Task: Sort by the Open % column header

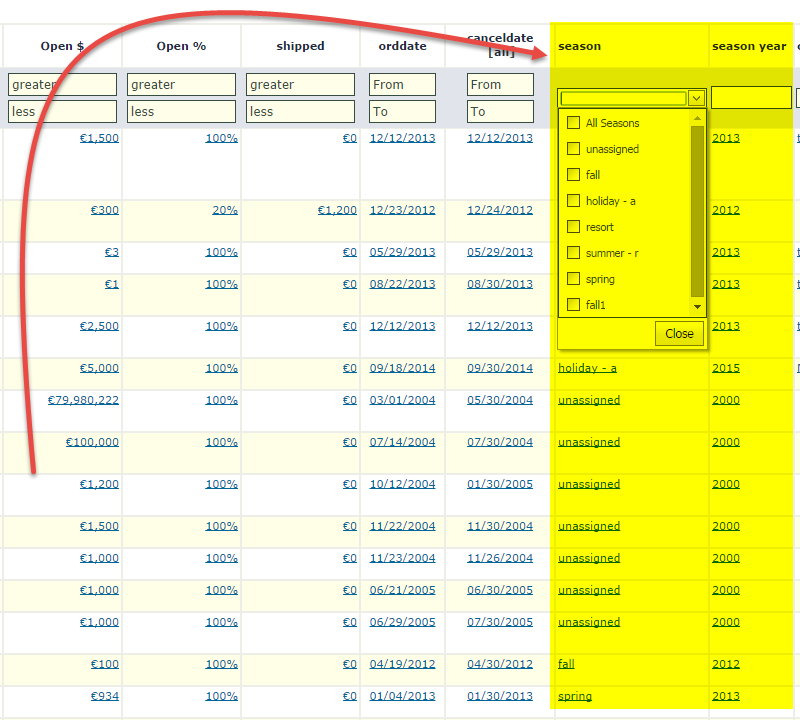Action: pos(181,46)
